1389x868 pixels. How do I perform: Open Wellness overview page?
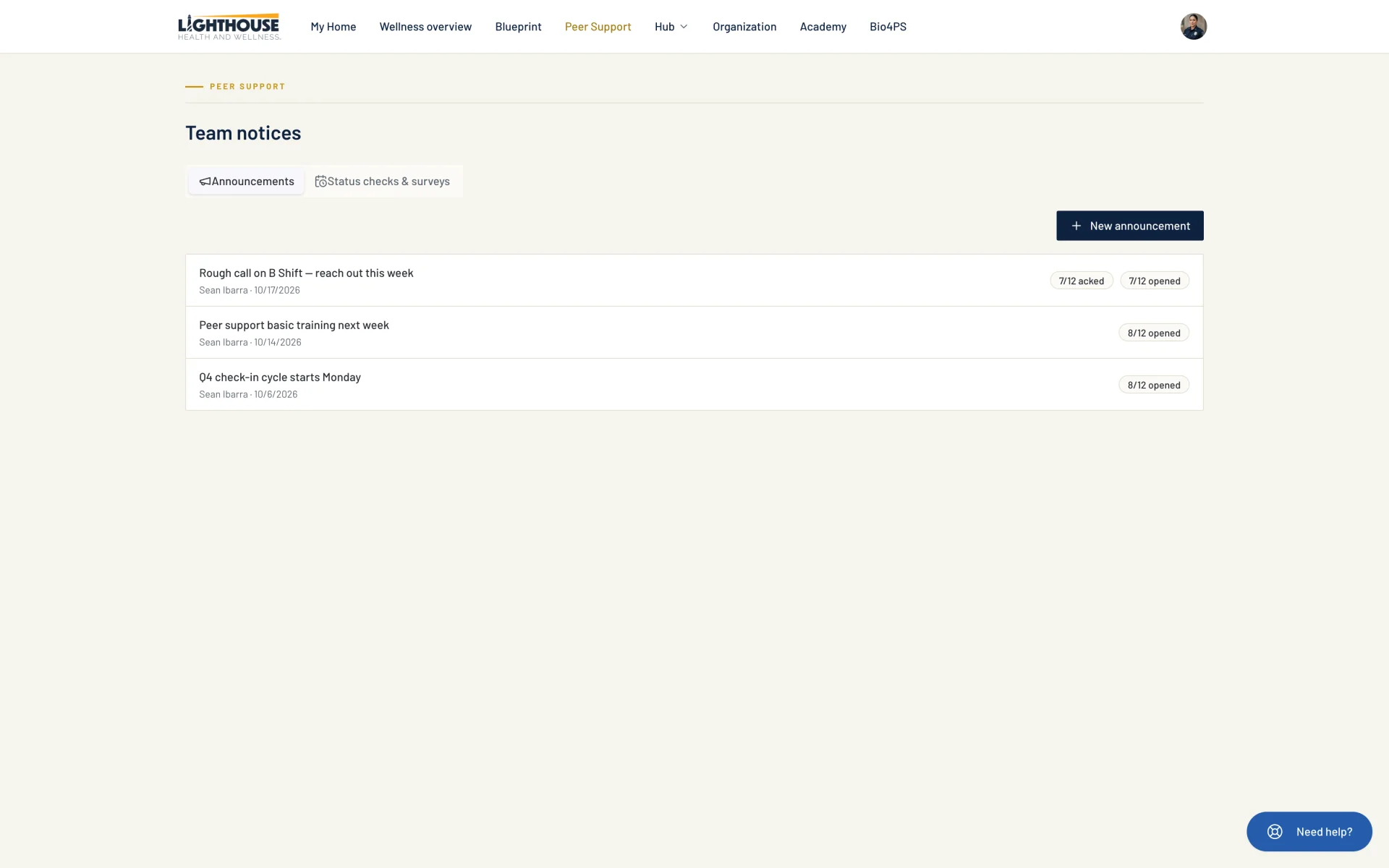[x=425, y=27]
